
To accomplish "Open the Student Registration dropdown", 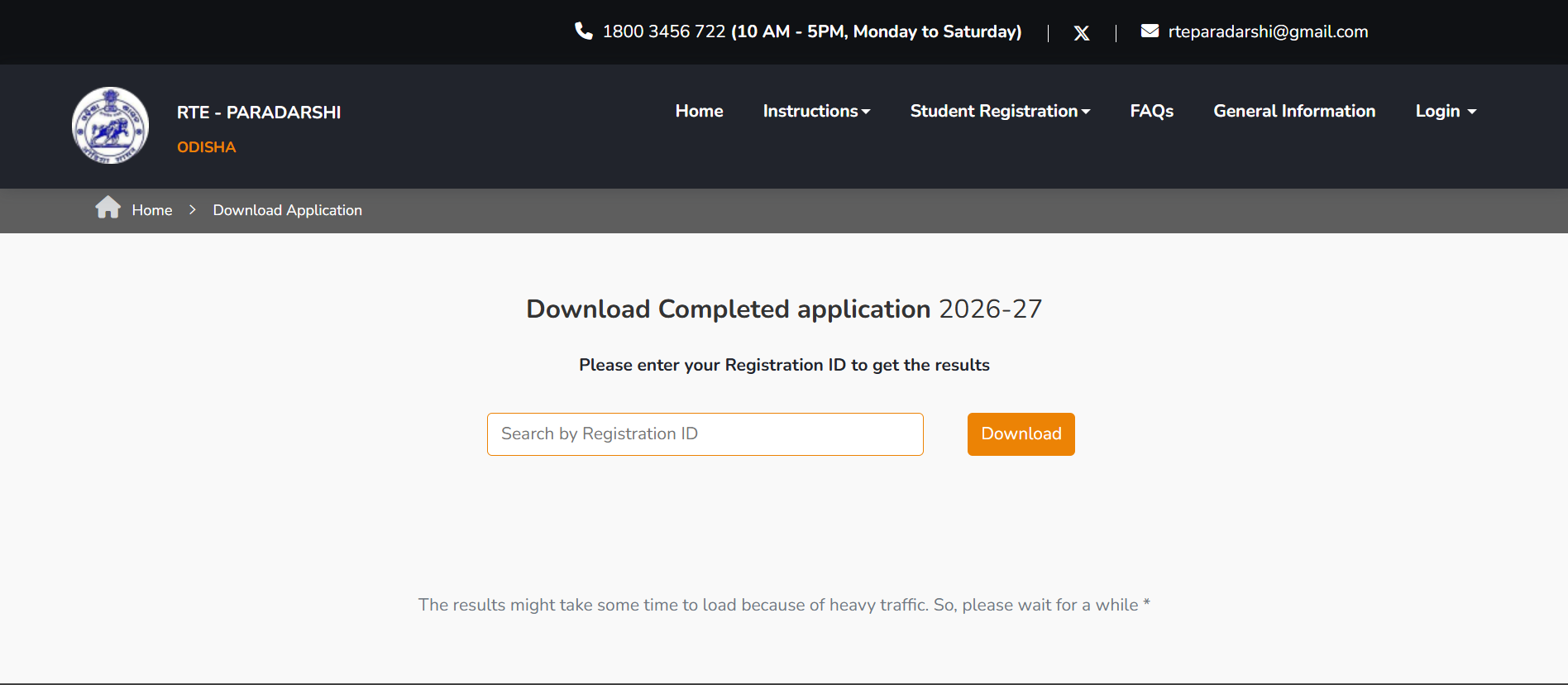I will (999, 111).
